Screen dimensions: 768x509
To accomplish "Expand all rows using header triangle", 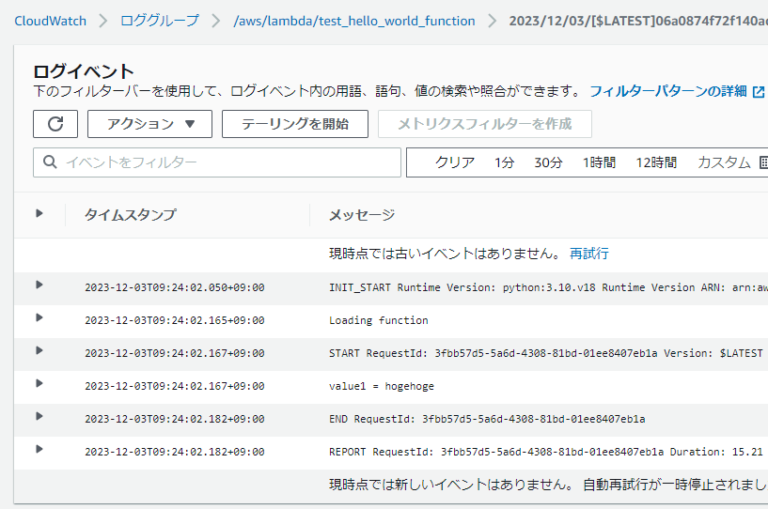I will click(39, 213).
